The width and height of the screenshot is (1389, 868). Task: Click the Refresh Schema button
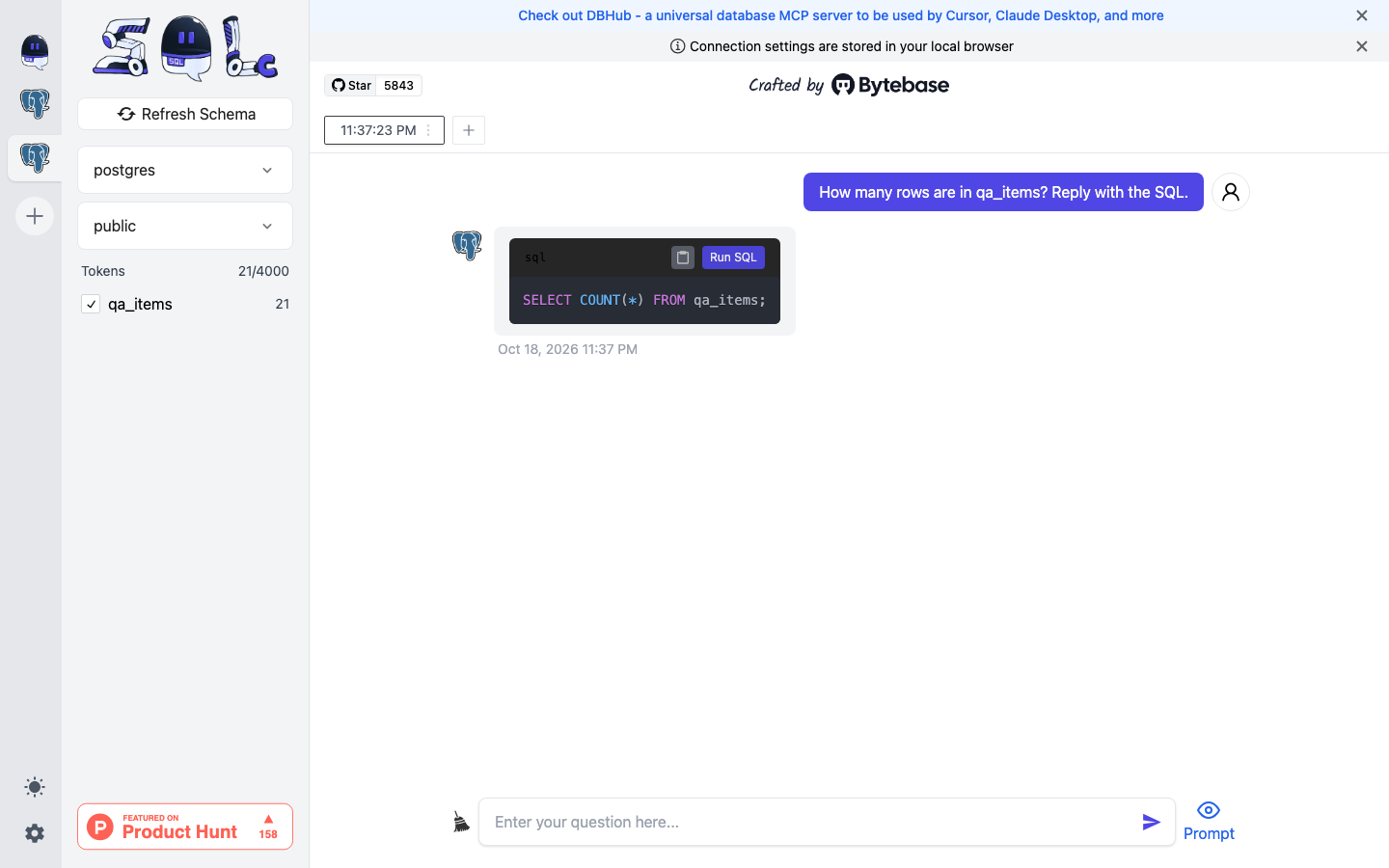[x=185, y=114]
